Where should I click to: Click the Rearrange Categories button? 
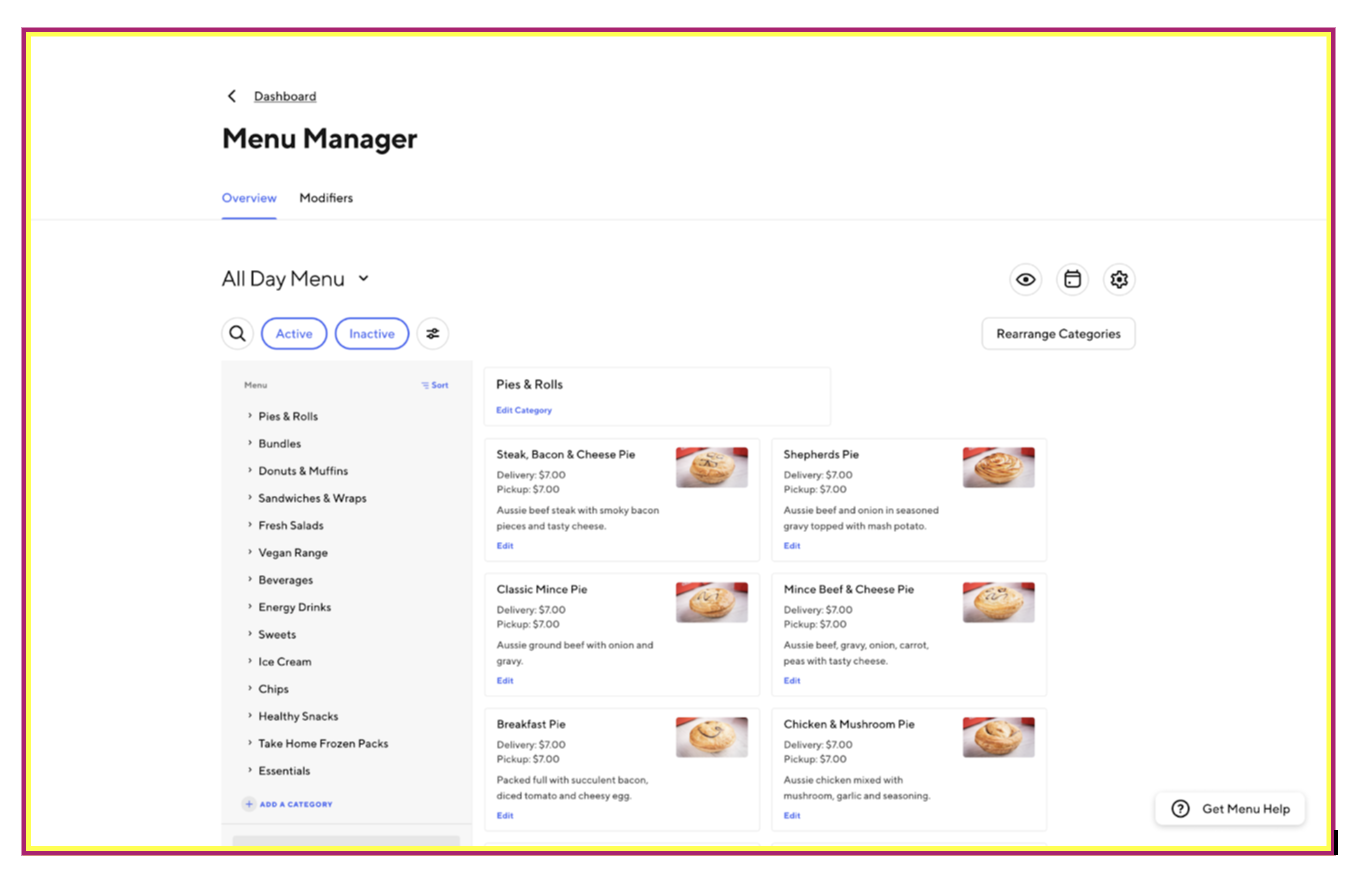1058,334
